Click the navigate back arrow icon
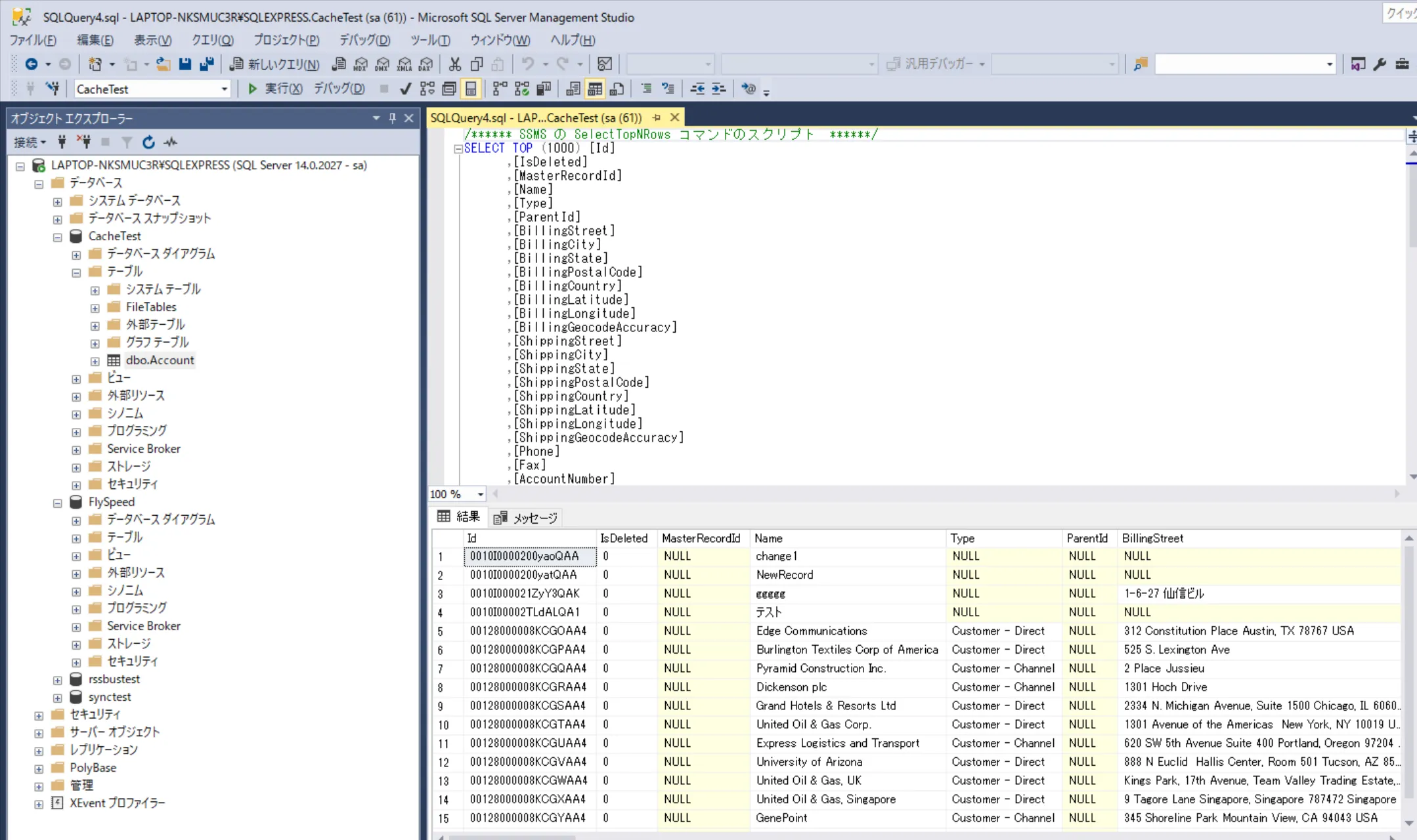This screenshot has width=1417, height=840. tap(31, 64)
